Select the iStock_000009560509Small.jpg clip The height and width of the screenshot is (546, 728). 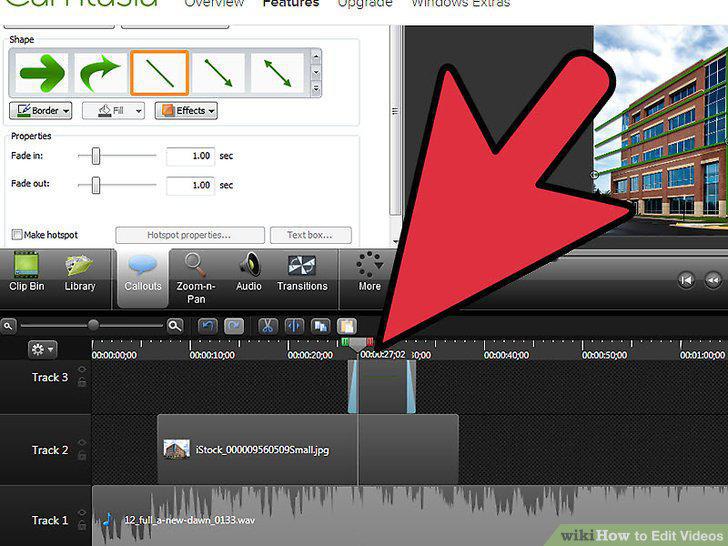pyautogui.click(x=308, y=449)
